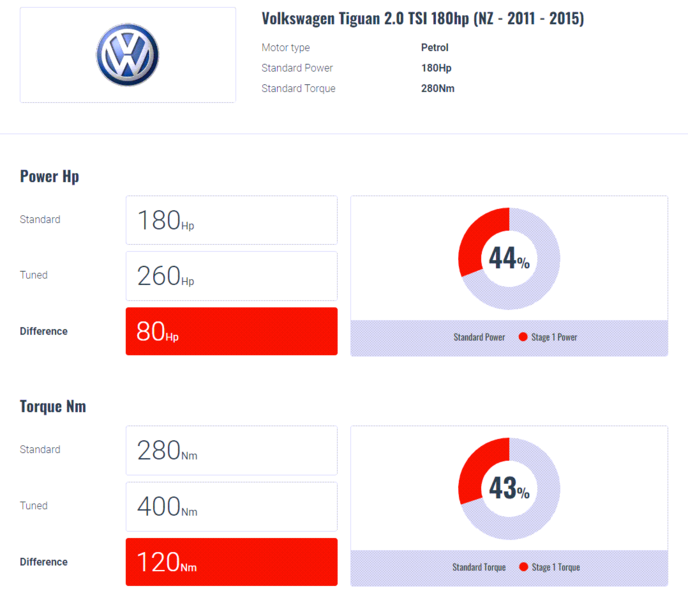
Task: Click the Tuned label in Torque section
Action: [34, 506]
